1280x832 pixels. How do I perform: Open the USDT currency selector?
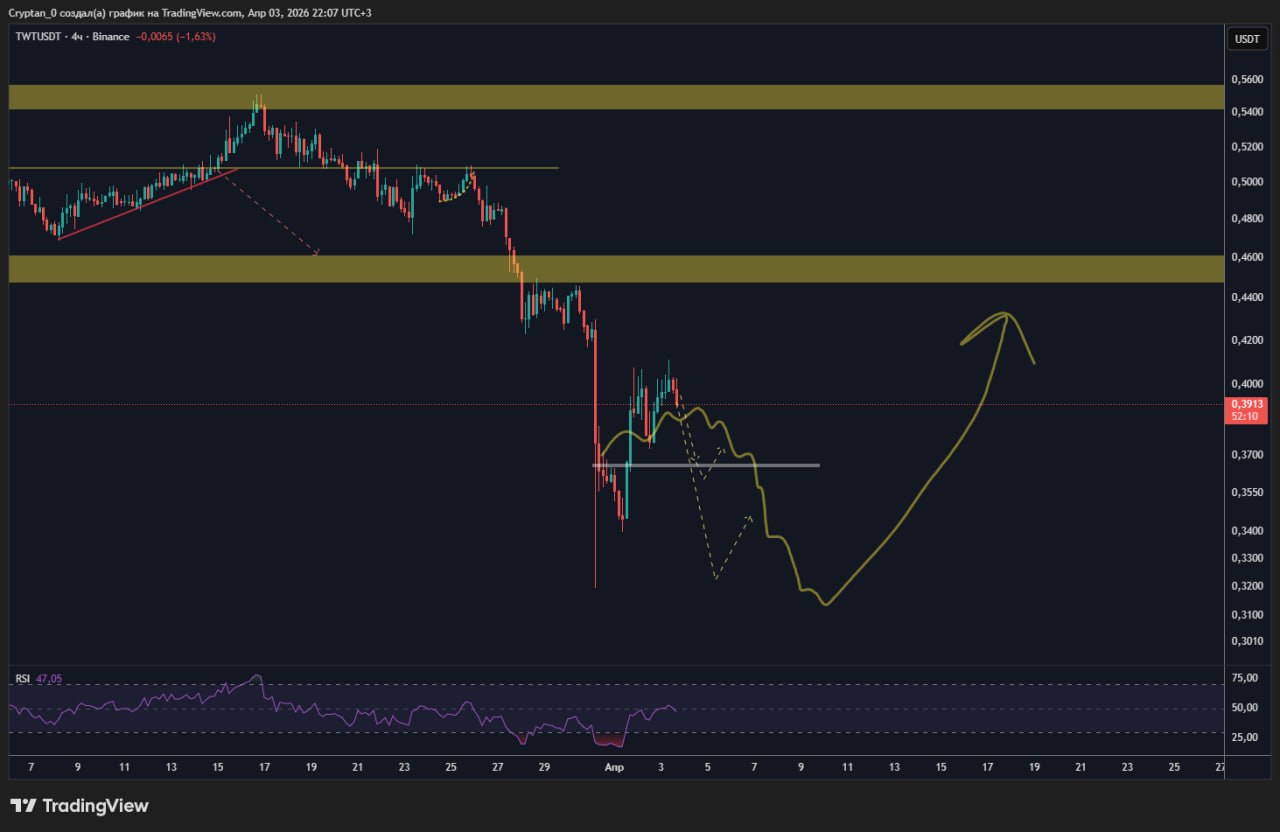1246,39
